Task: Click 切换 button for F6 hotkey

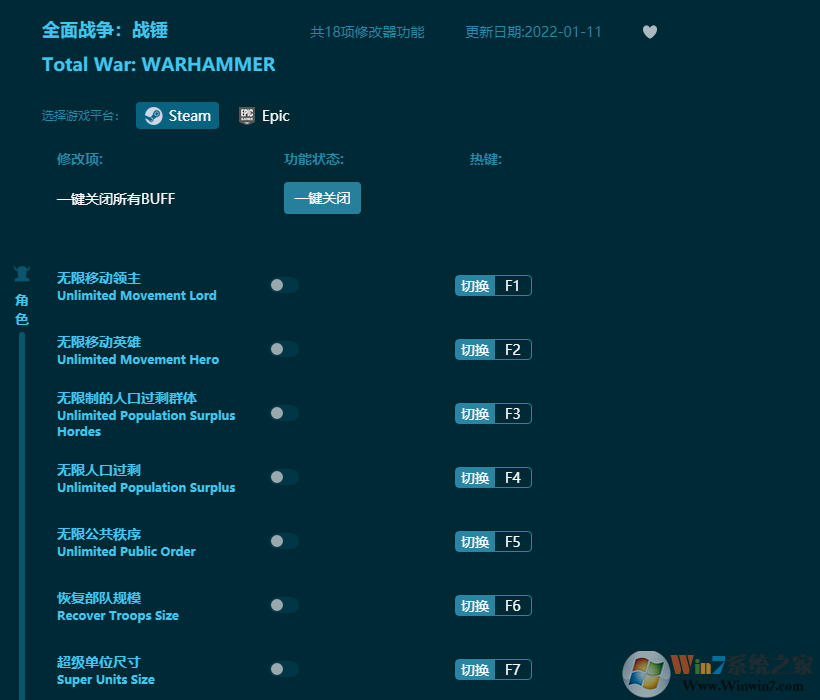Action: coord(475,605)
